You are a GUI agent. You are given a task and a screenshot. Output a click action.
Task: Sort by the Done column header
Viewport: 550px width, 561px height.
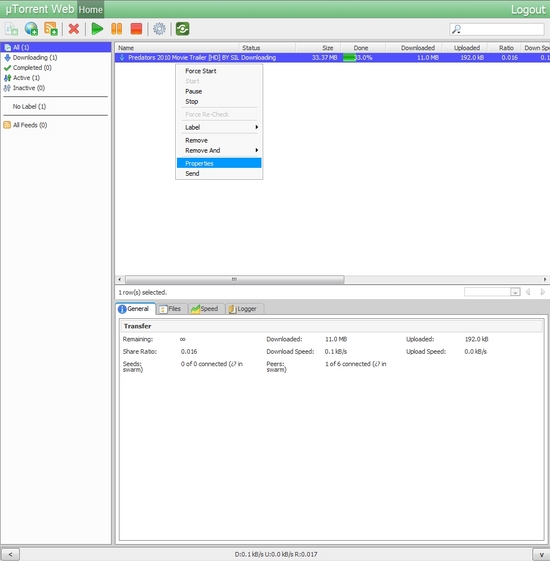point(363,48)
